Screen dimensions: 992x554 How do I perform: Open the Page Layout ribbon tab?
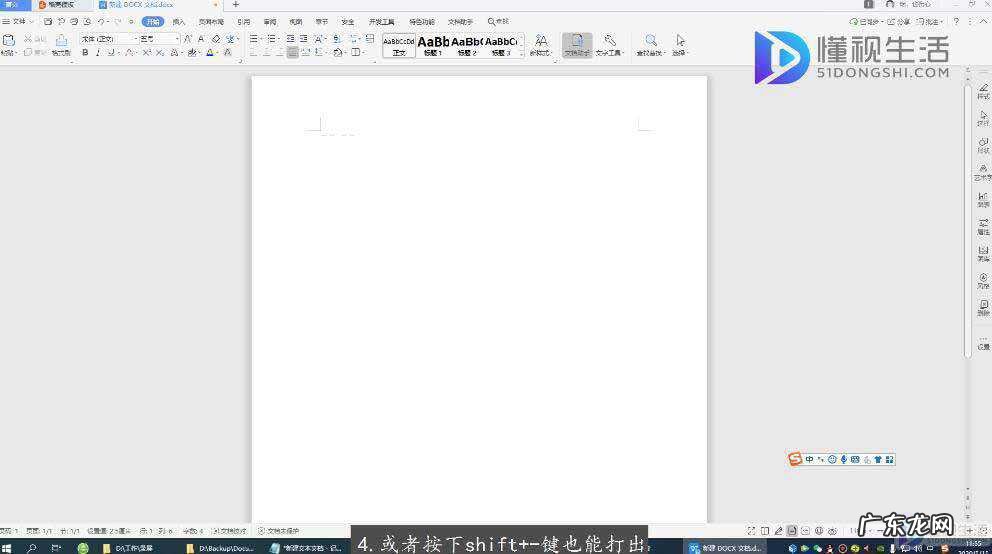click(211, 21)
